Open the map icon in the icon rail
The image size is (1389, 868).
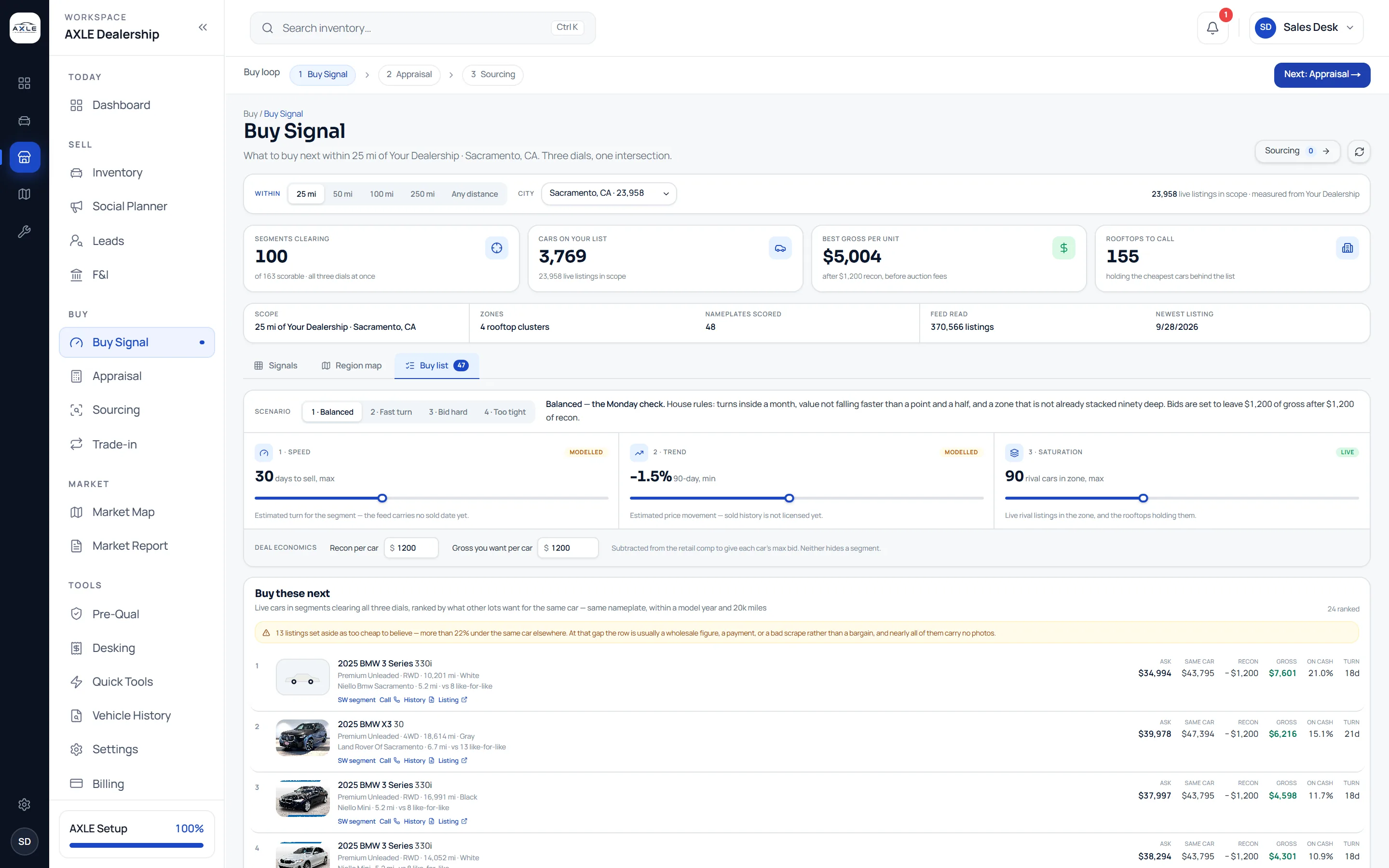(x=24, y=194)
